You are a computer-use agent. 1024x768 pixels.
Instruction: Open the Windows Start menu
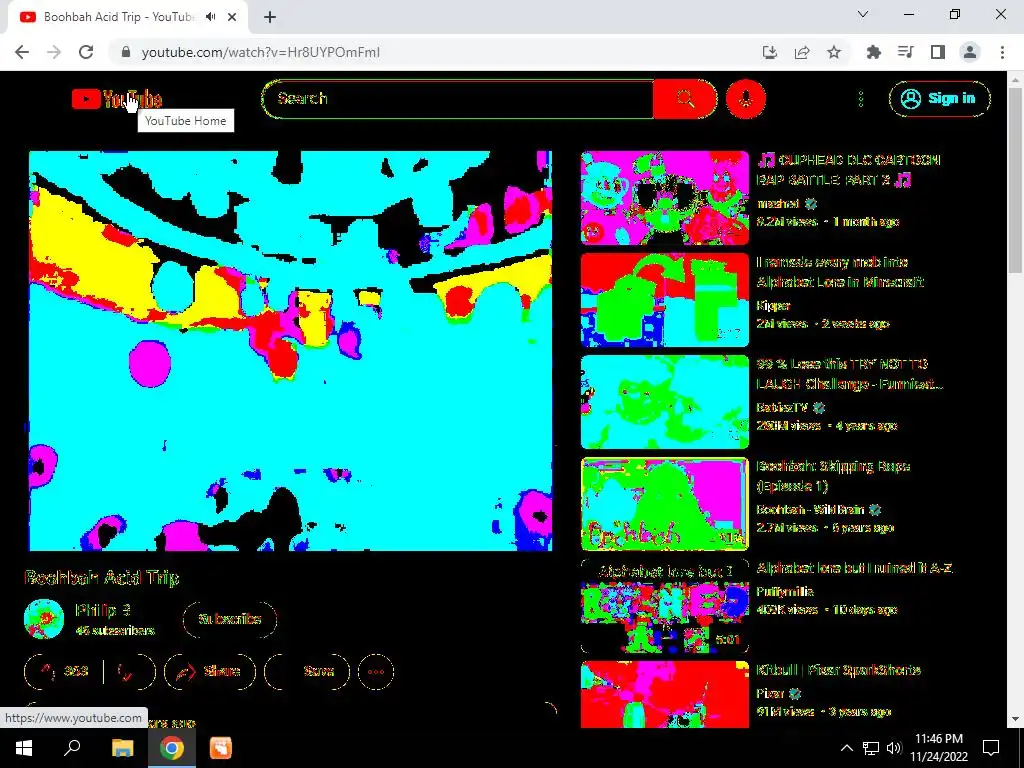[24, 748]
